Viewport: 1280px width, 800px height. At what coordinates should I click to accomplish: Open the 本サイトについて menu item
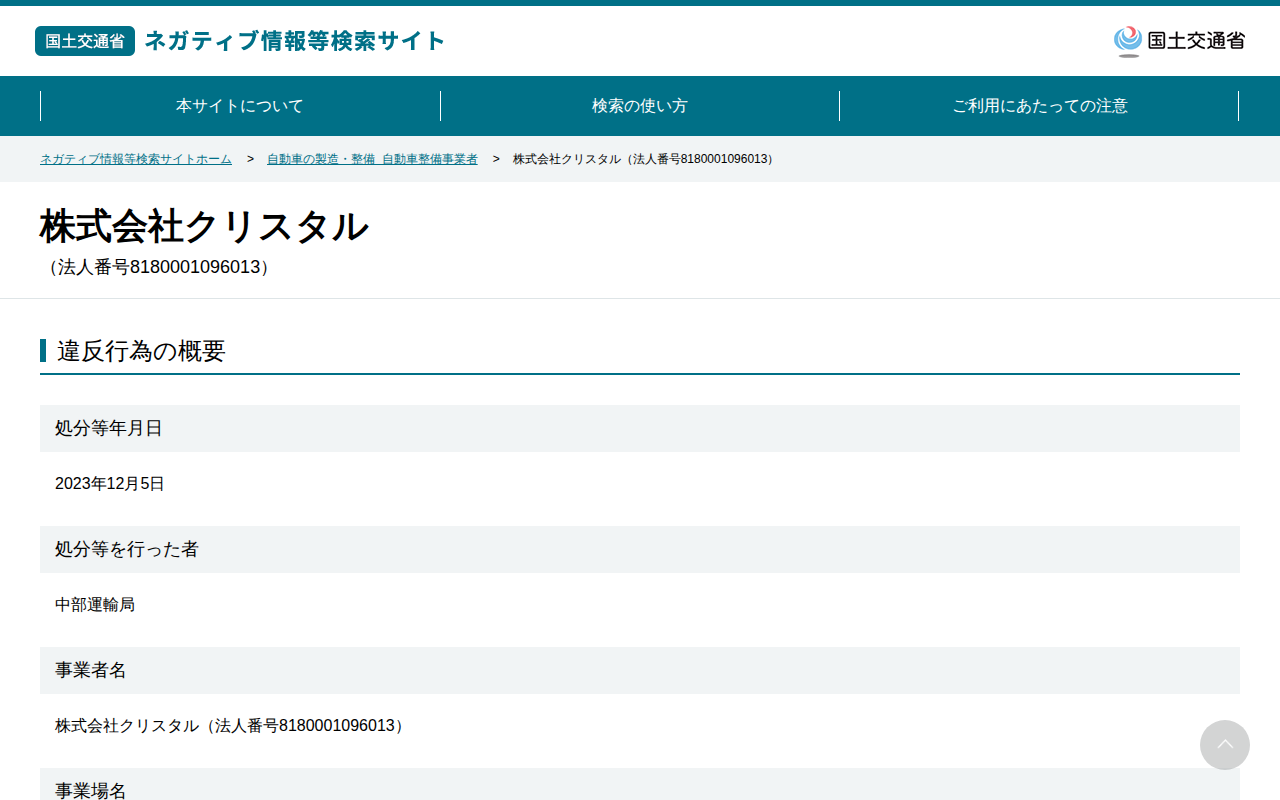click(240, 106)
